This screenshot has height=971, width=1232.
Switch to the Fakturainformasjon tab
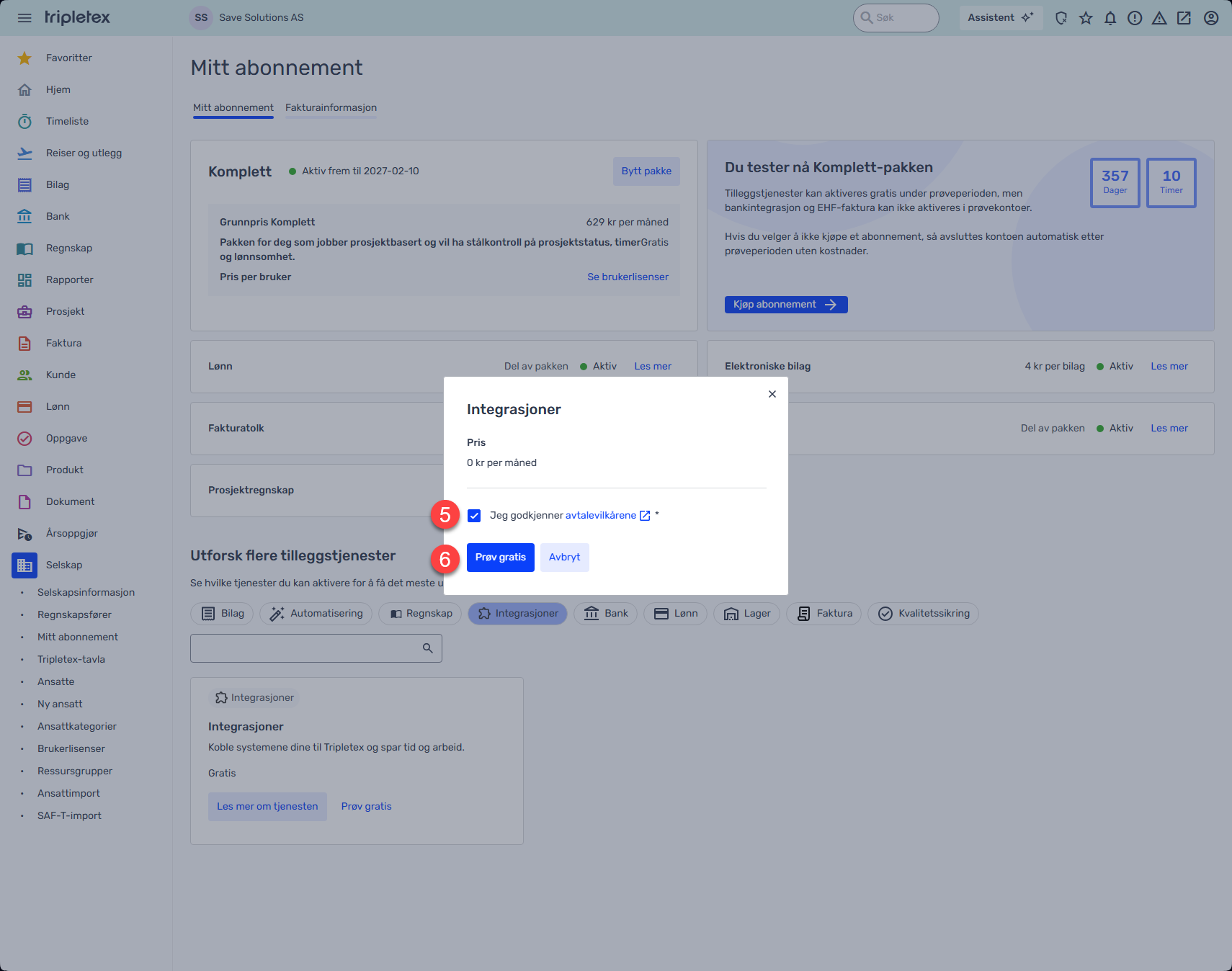(x=331, y=107)
